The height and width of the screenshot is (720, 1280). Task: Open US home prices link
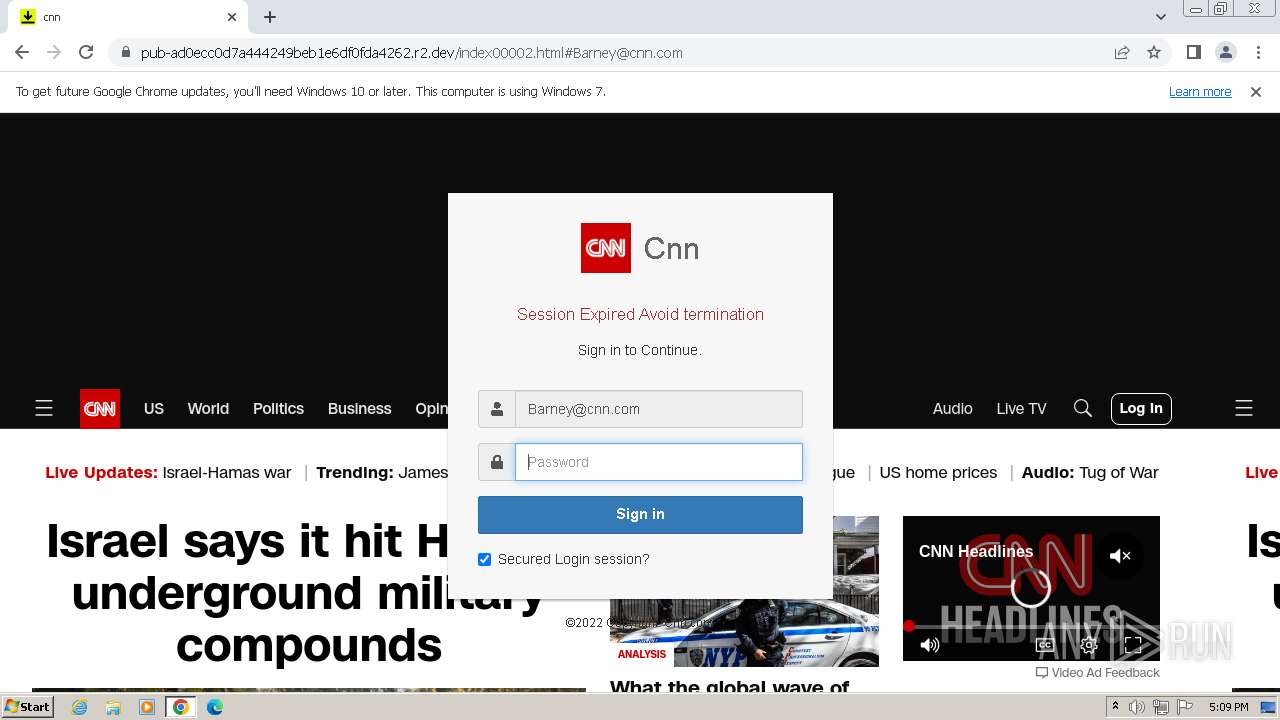click(938, 472)
